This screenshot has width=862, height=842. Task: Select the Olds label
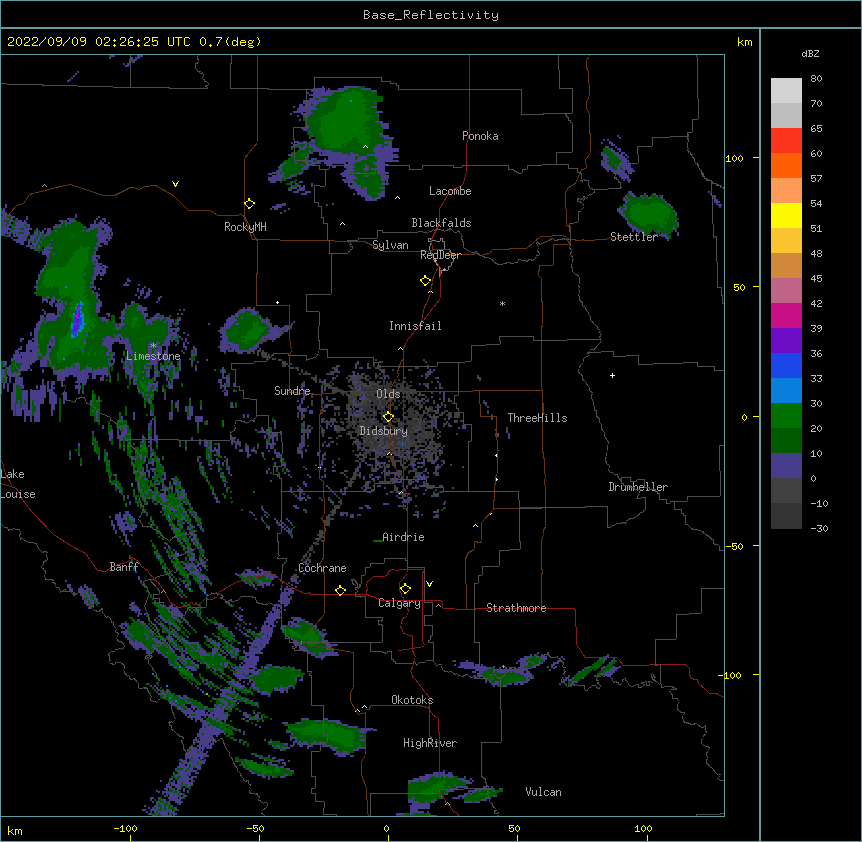(388, 394)
